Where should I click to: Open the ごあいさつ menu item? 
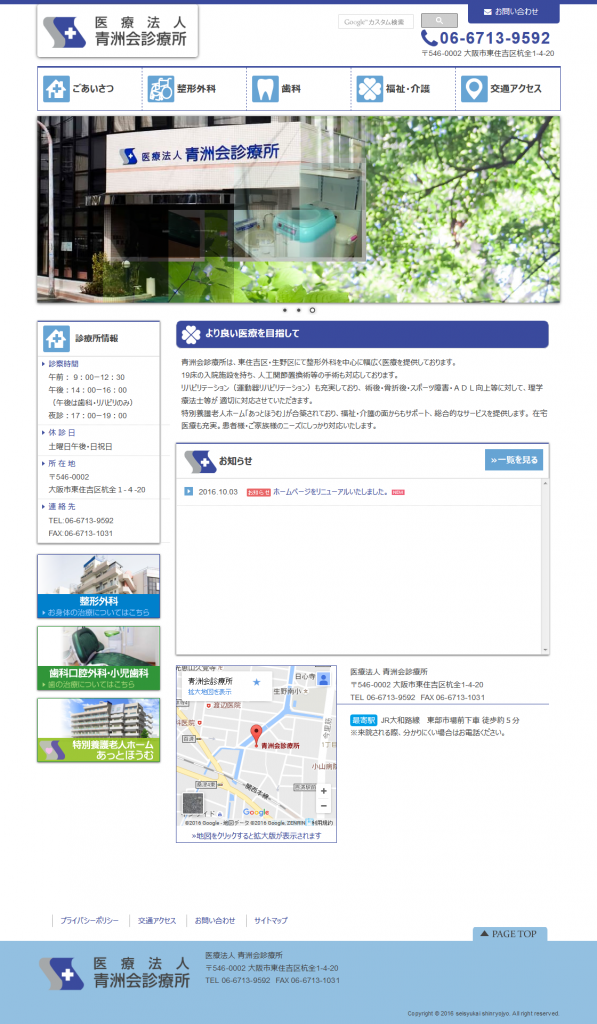(x=90, y=89)
